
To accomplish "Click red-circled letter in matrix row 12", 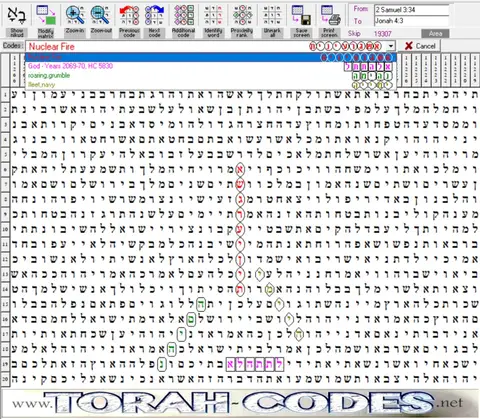I will (x=240, y=259).
